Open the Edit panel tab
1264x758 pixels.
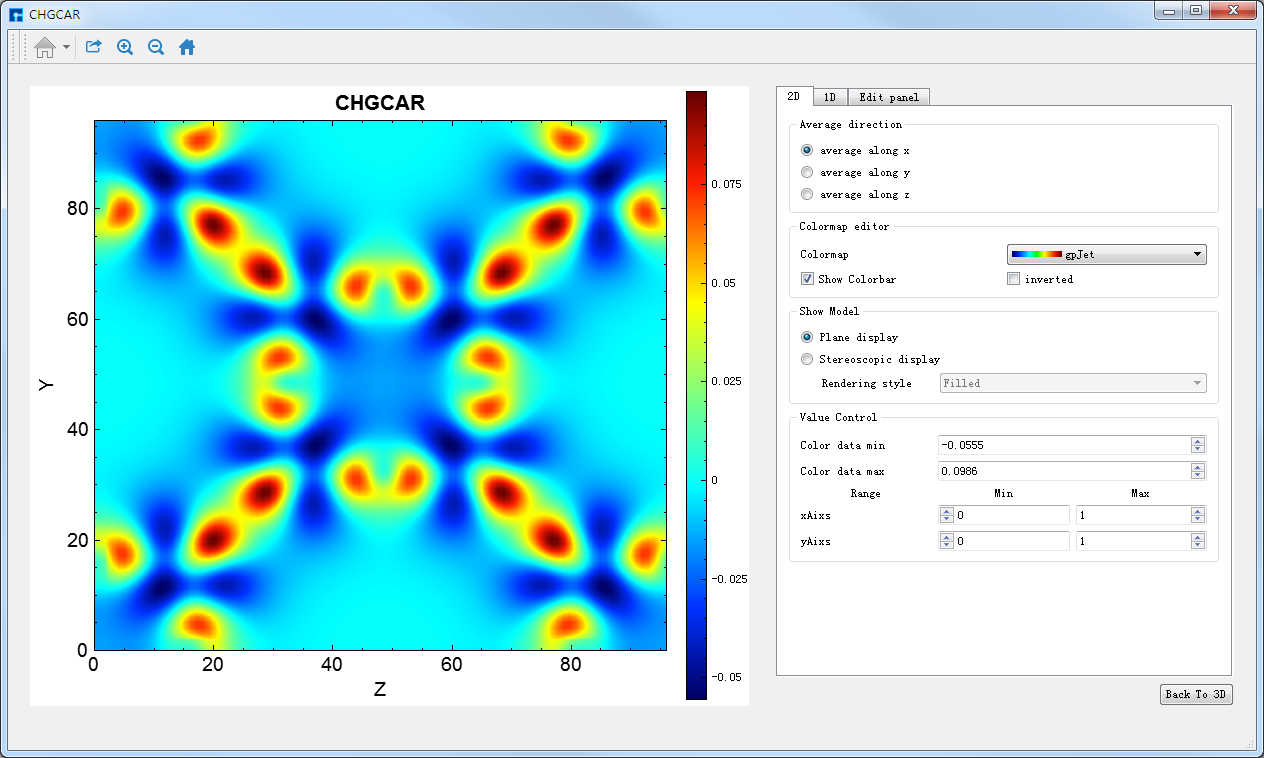pos(889,97)
